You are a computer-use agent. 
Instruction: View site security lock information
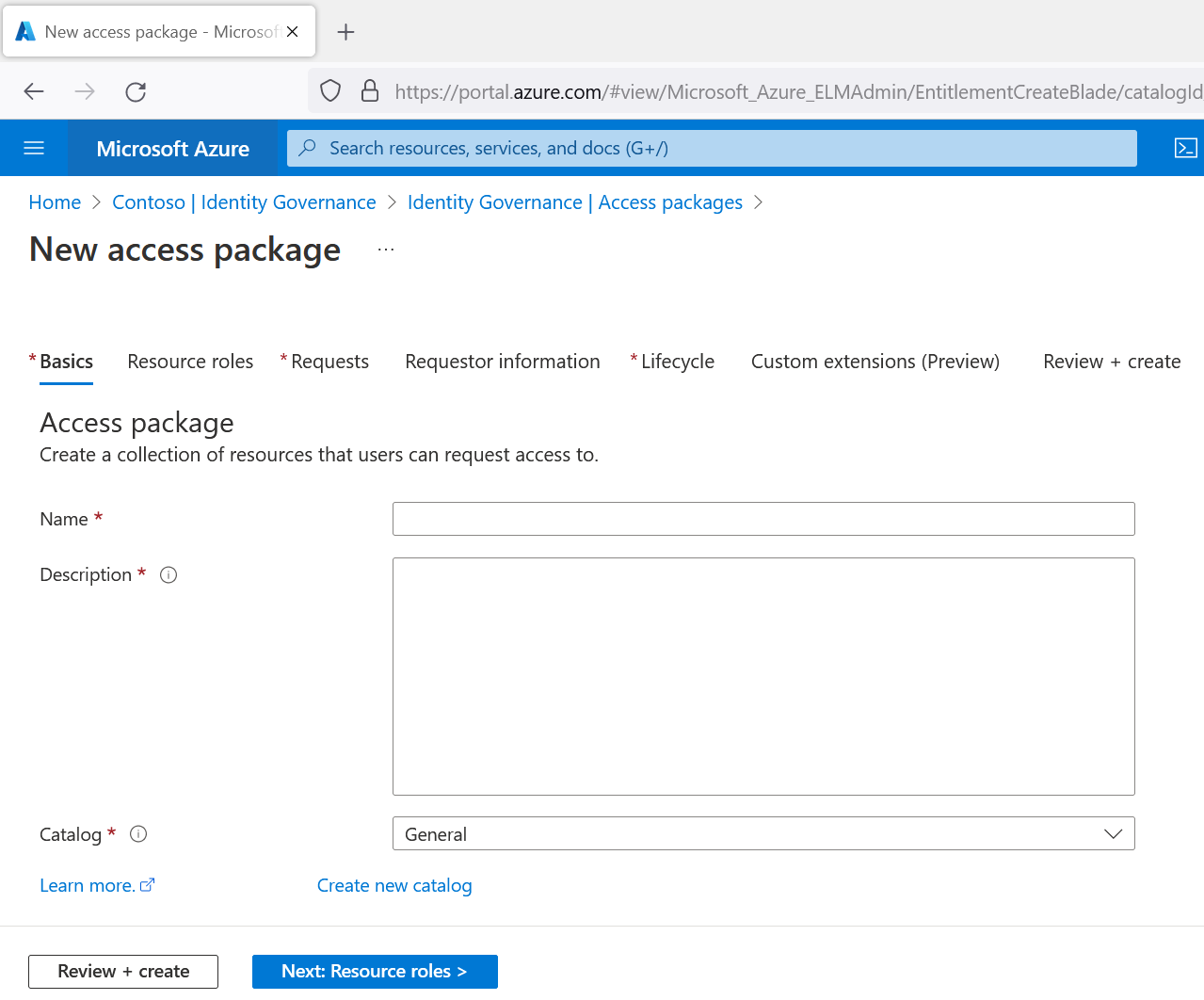tap(370, 91)
